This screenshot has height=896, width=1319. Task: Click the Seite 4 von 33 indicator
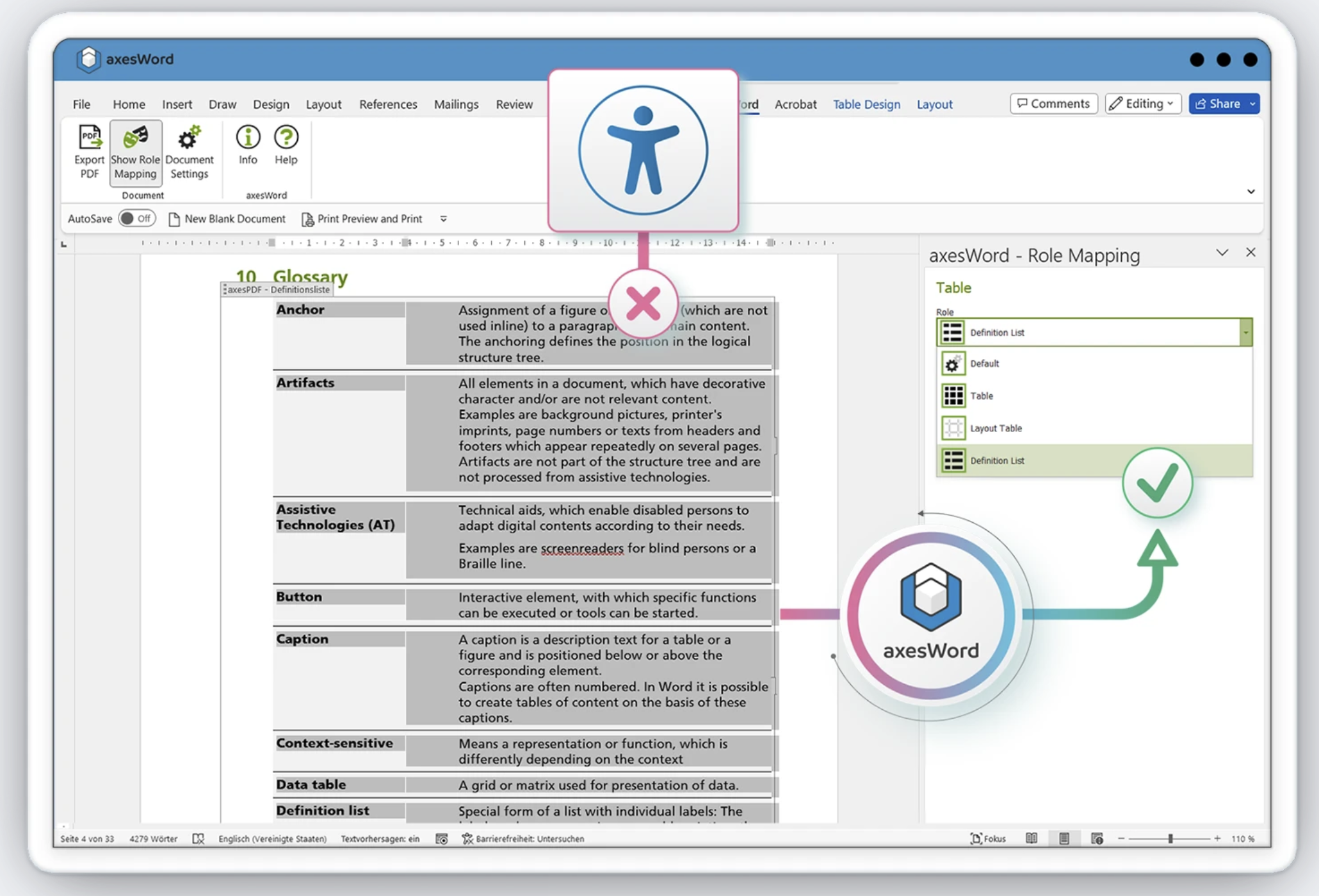87,838
